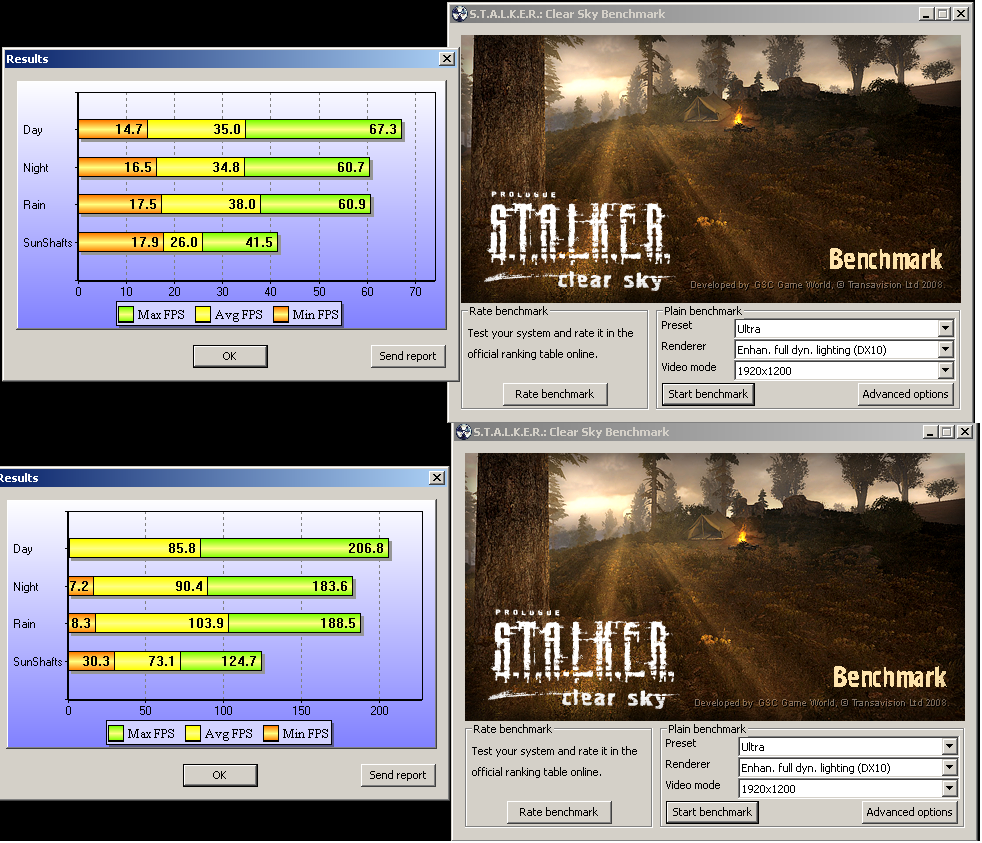Click the Day max FPS bar showing 206.8
This screenshot has height=843, width=982.
coord(294,548)
